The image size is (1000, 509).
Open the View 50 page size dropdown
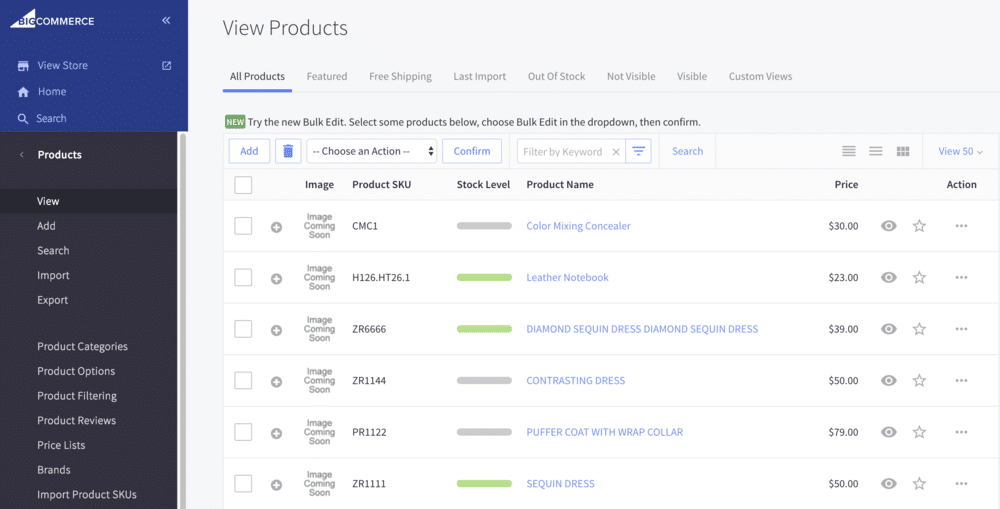(x=960, y=151)
